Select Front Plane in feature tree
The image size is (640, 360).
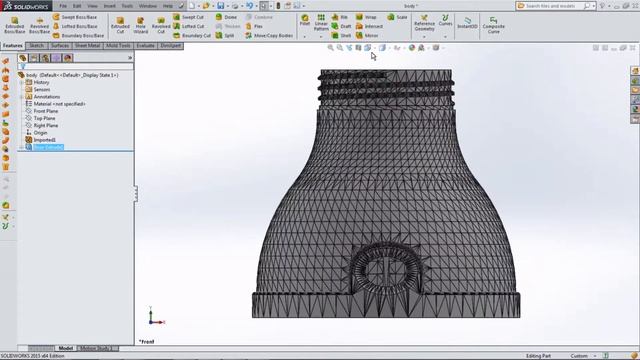pyautogui.click(x=42, y=111)
